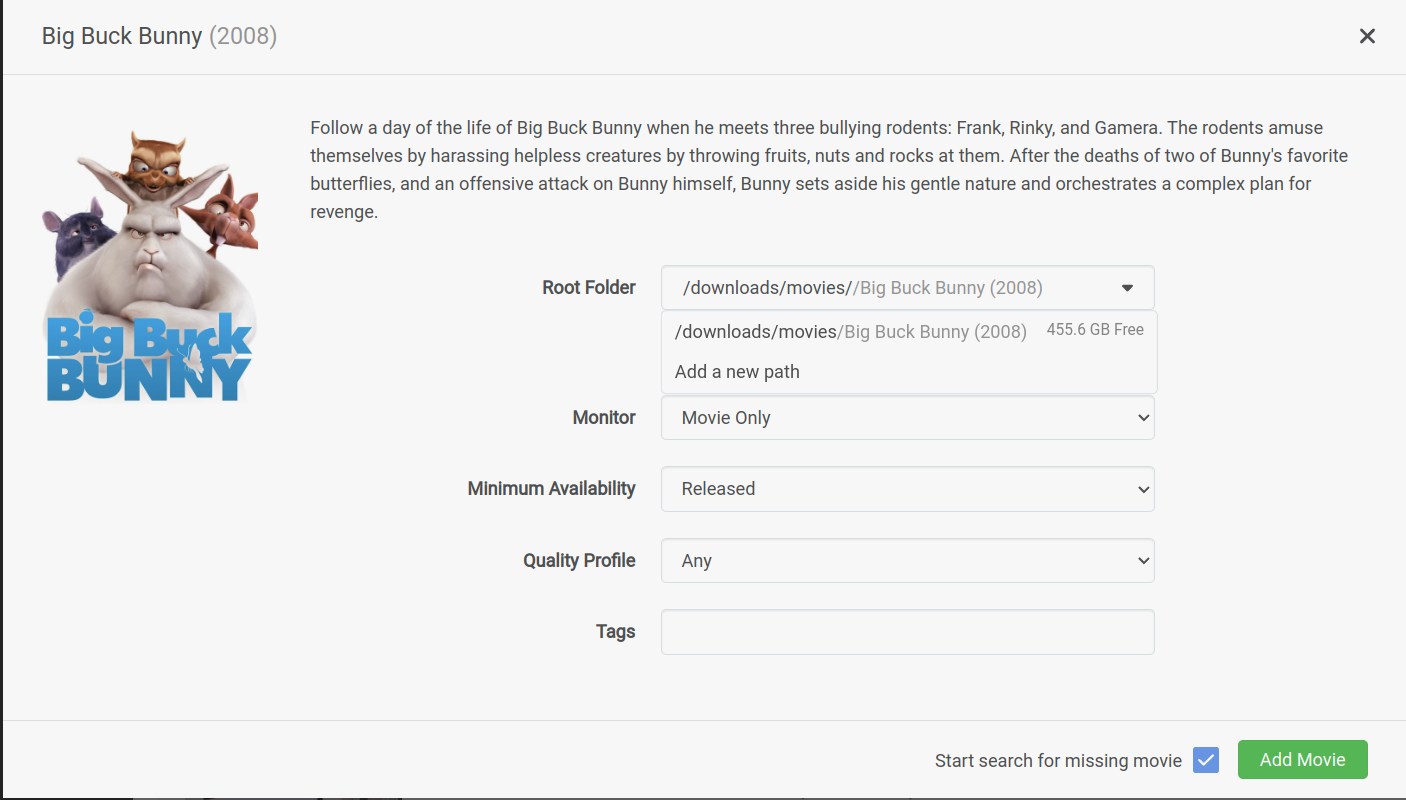Click the Big Buck Bunny (2008) dialog title

point(159,37)
